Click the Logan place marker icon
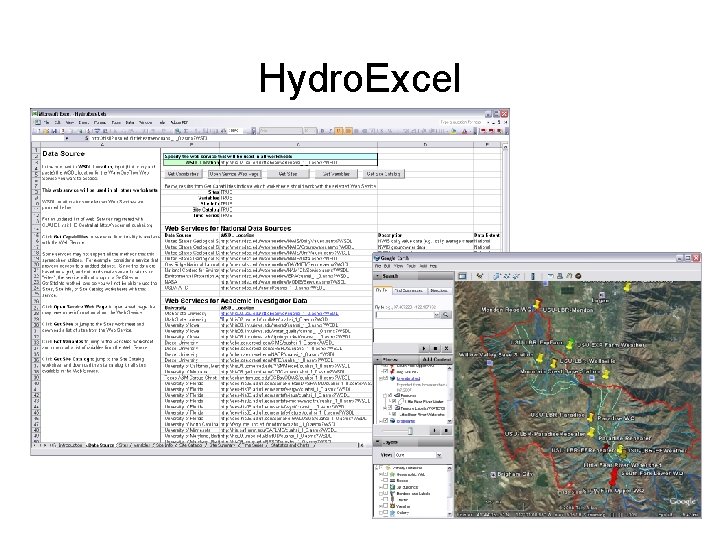The width and height of the screenshot is (720, 540). (x=602, y=294)
